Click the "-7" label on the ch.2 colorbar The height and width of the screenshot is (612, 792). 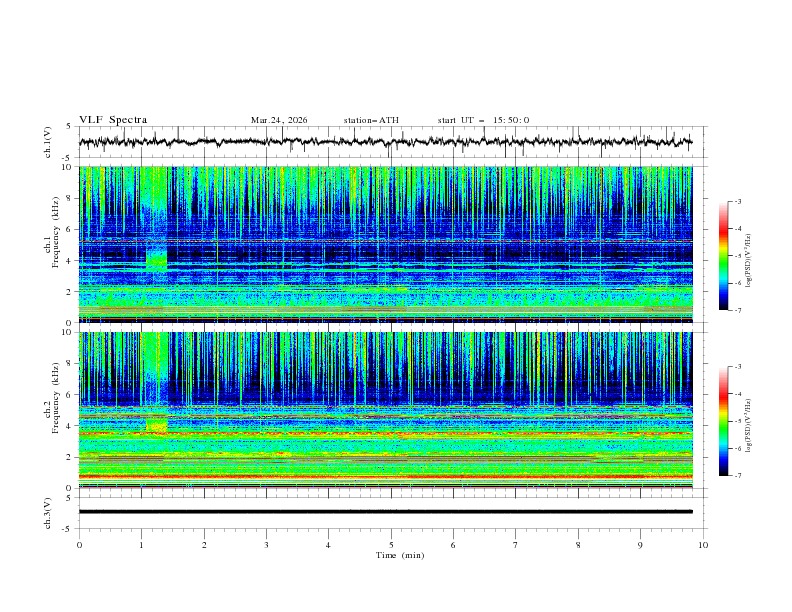point(738,476)
